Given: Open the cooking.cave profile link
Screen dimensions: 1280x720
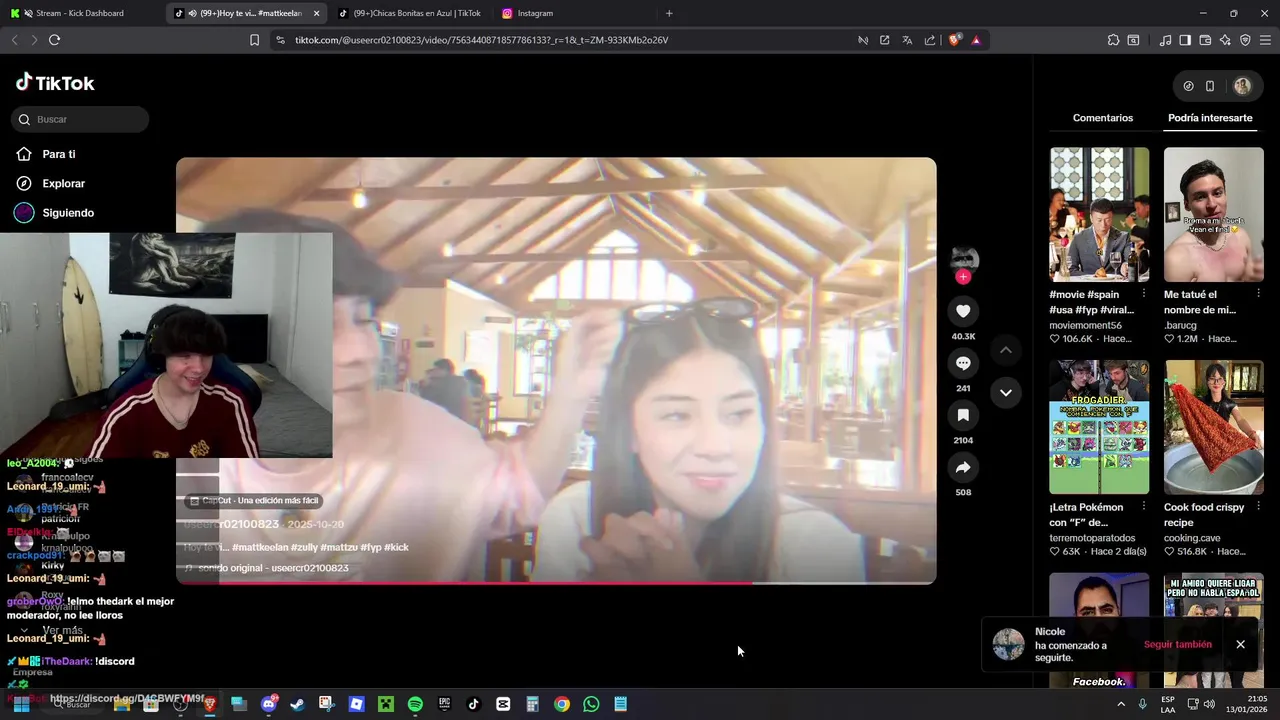Looking at the screenshot, I should 1192,538.
